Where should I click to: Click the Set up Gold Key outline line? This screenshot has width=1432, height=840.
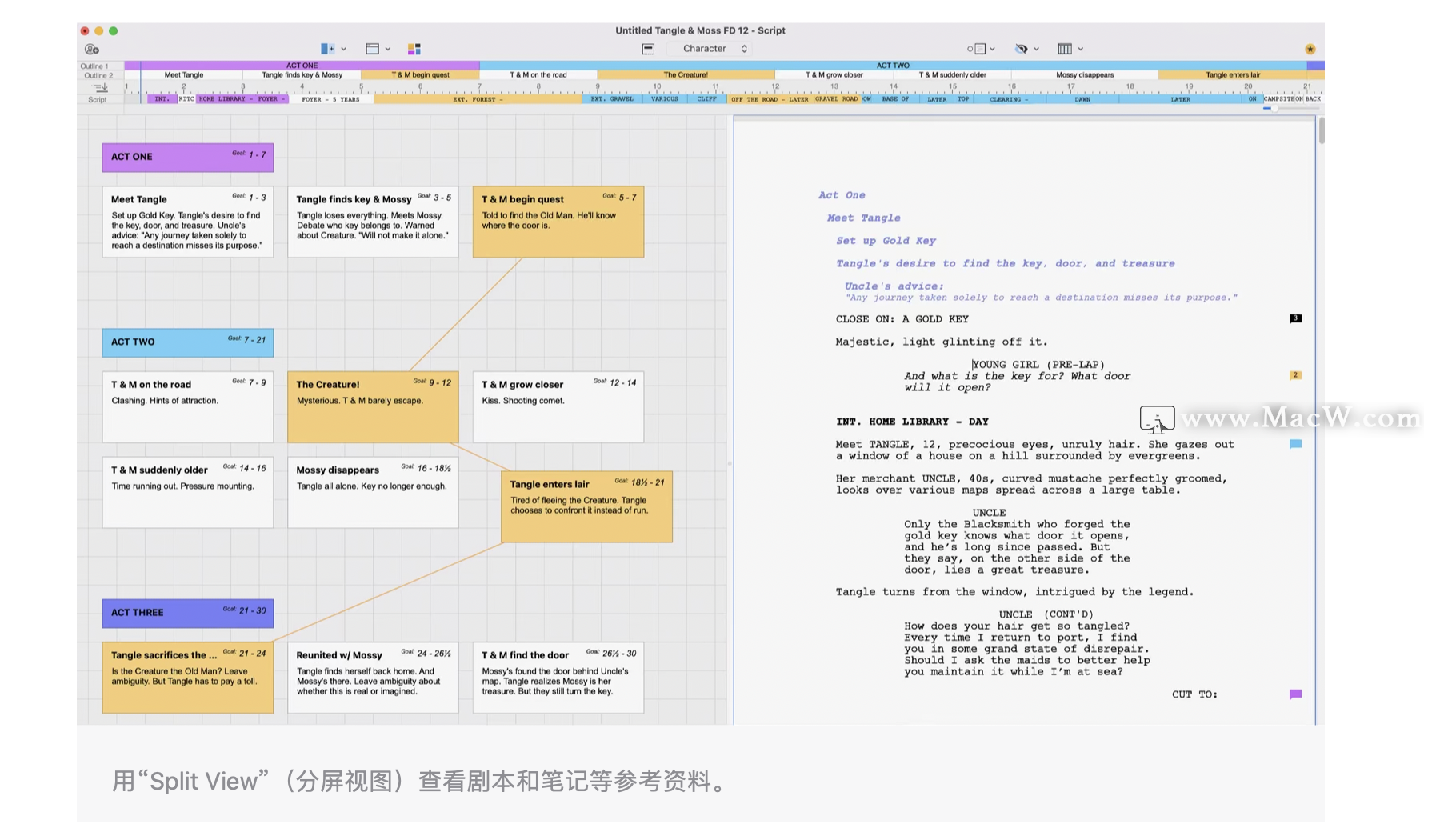point(886,241)
